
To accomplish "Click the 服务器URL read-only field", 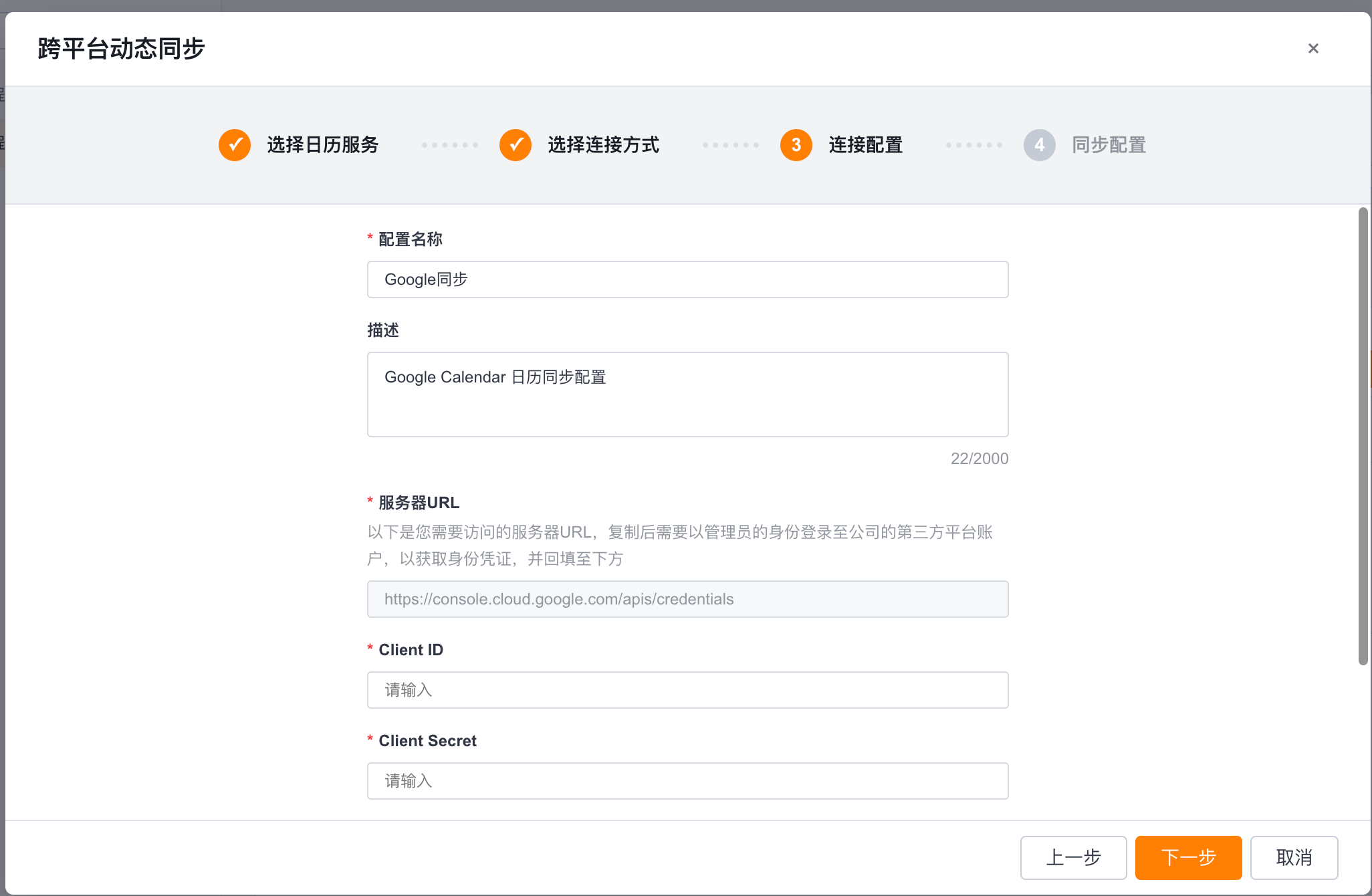I will (687, 599).
